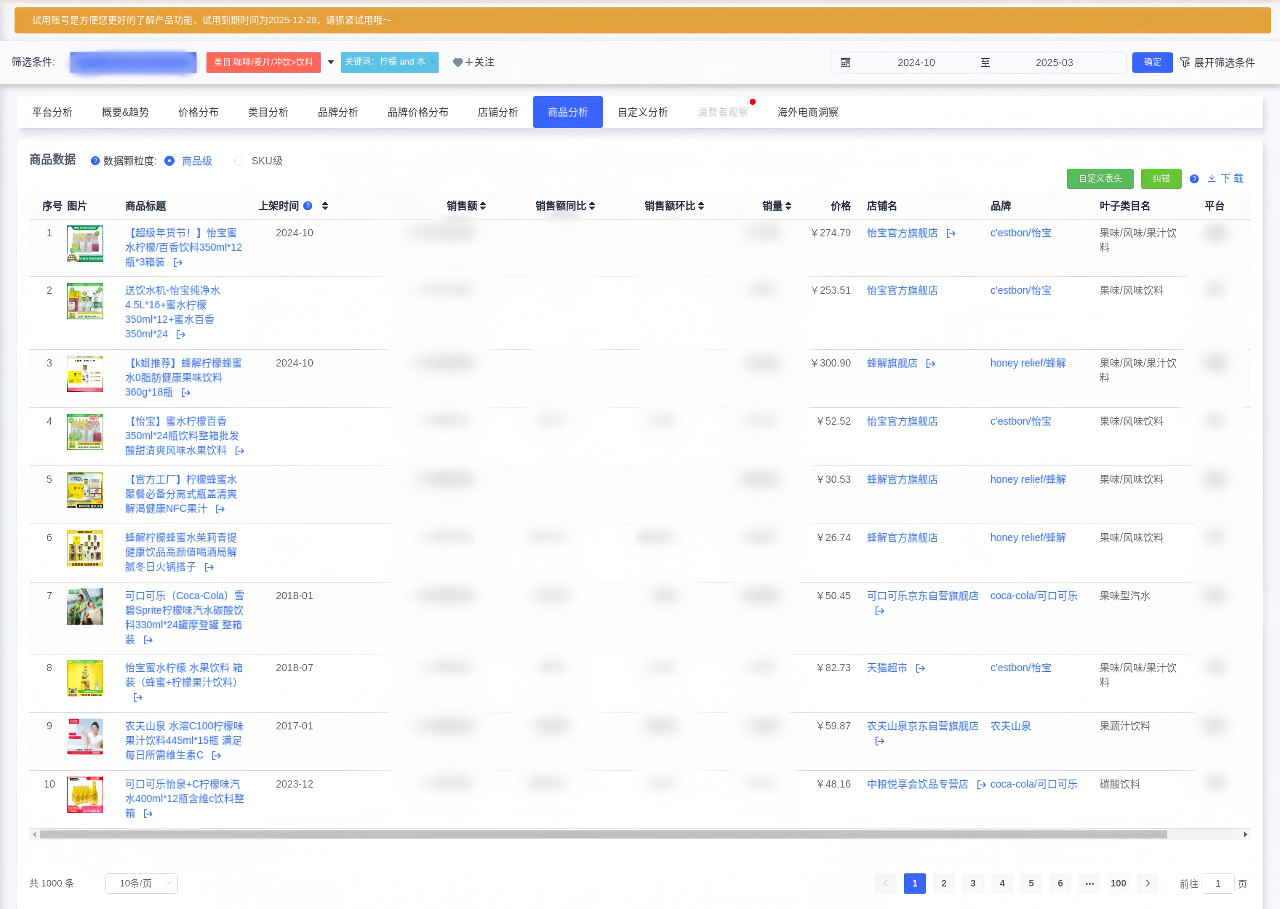The width and height of the screenshot is (1280, 909).
Task: Go to next page arrow
Action: 1148,883
